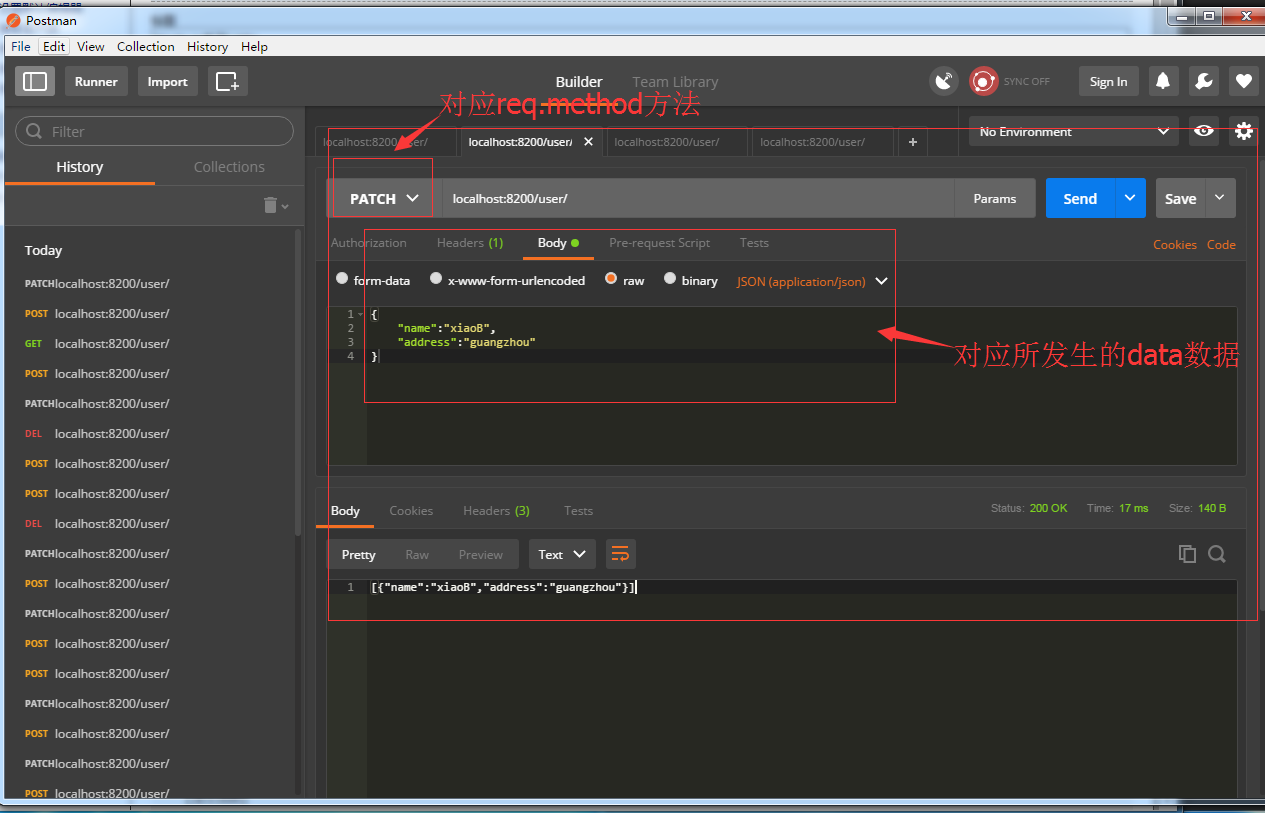This screenshot has height=813, width=1265.
Task: Click the history Filter search field
Action: 155,131
